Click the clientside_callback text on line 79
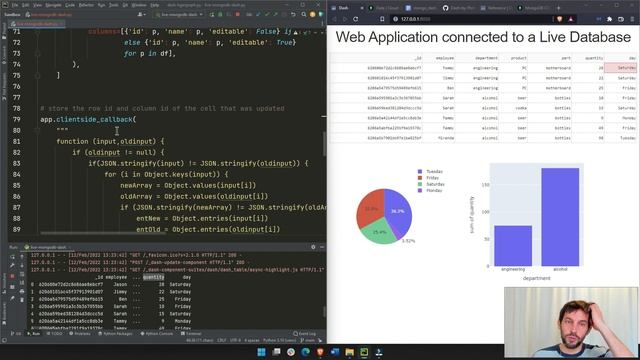The height and width of the screenshot is (360, 640). click(94, 119)
